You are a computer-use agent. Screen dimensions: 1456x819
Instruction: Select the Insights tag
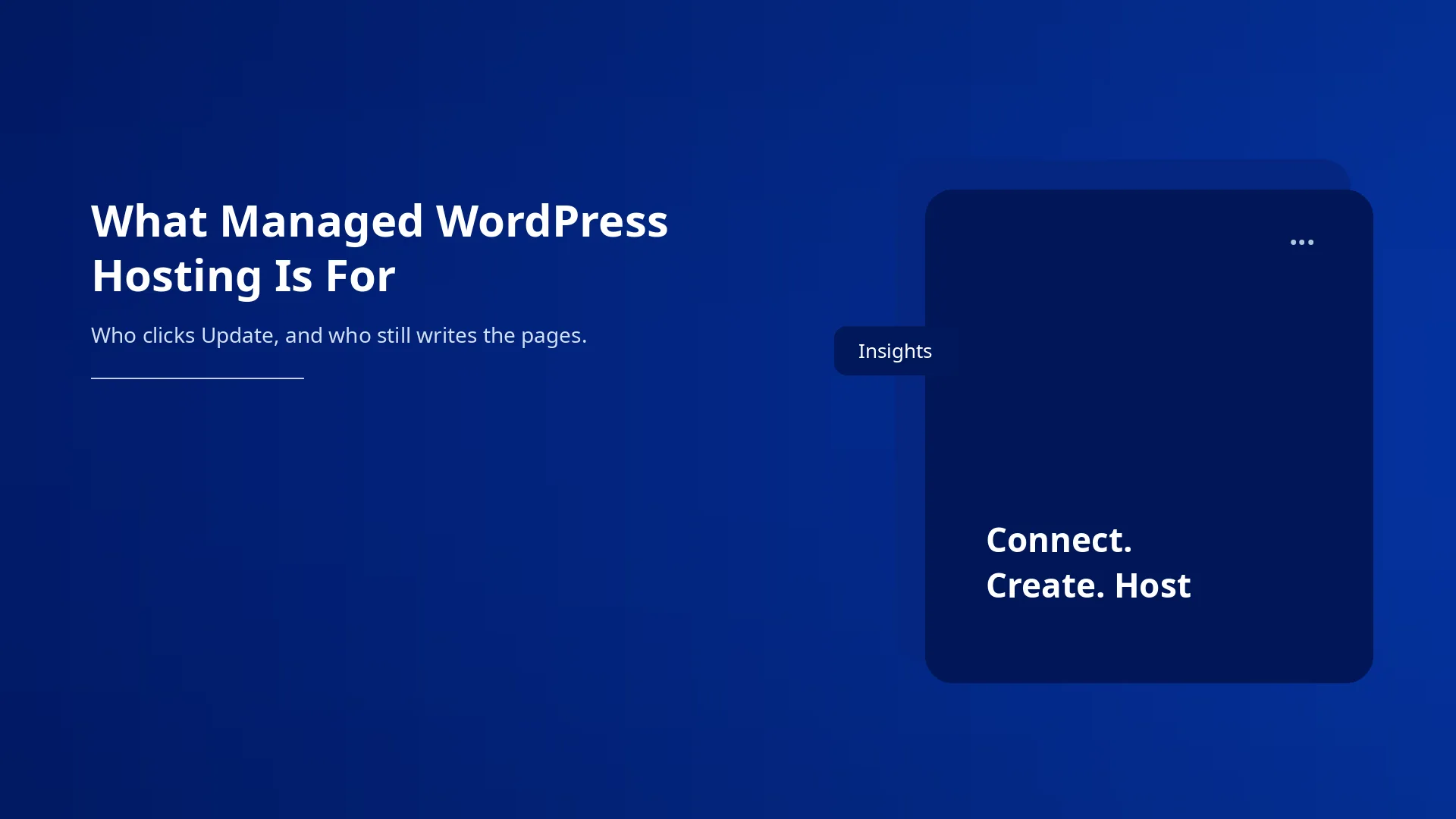(895, 351)
